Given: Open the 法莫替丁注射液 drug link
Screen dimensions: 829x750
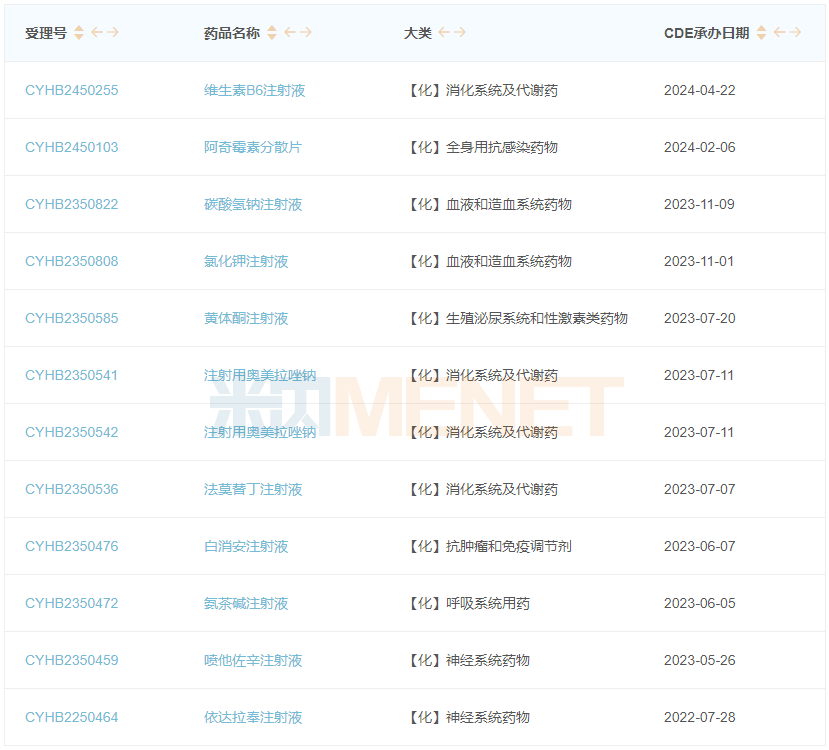Looking at the screenshot, I should pyautogui.click(x=253, y=490).
